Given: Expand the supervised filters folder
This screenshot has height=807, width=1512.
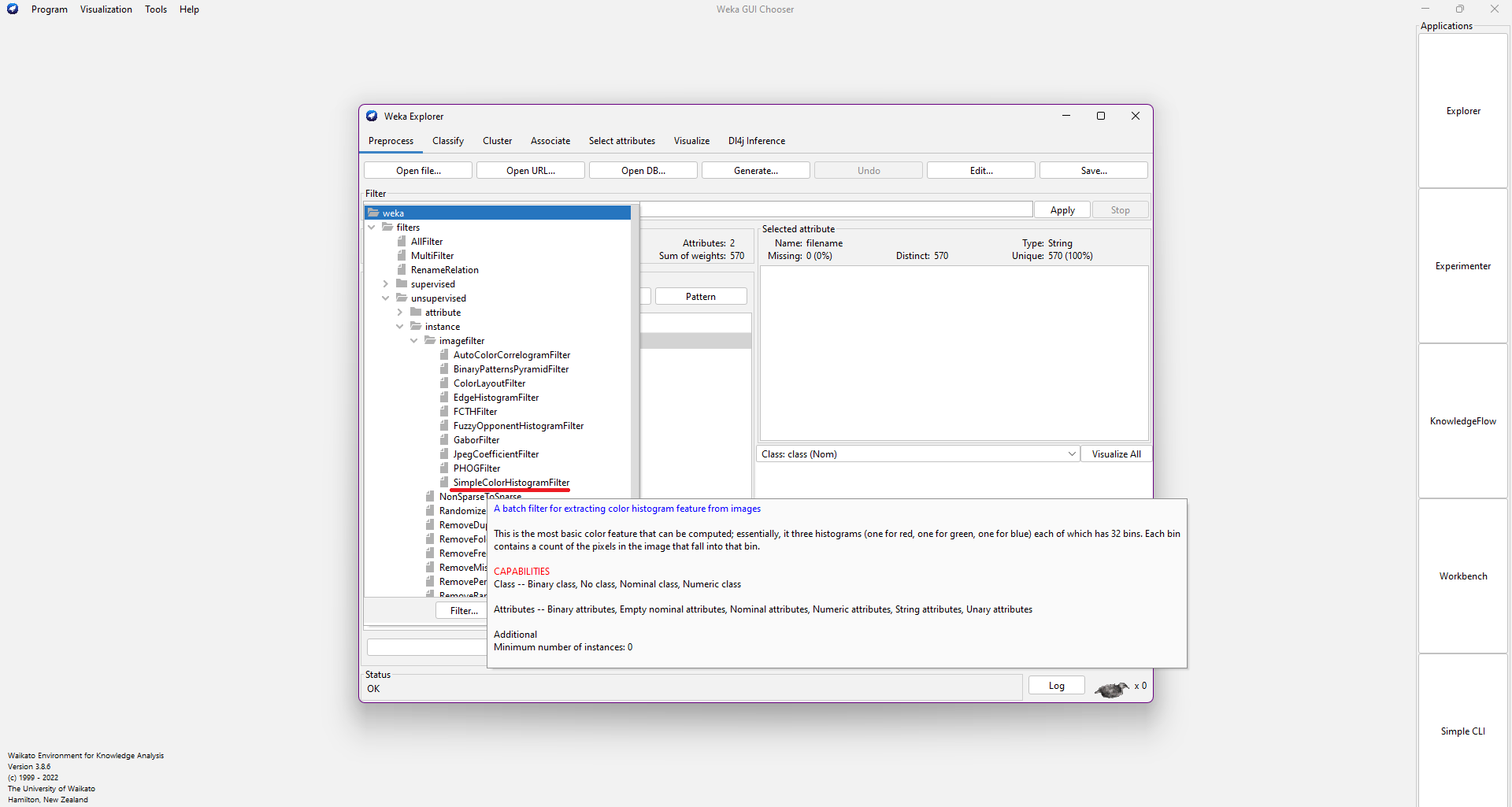Looking at the screenshot, I should click(385, 284).
